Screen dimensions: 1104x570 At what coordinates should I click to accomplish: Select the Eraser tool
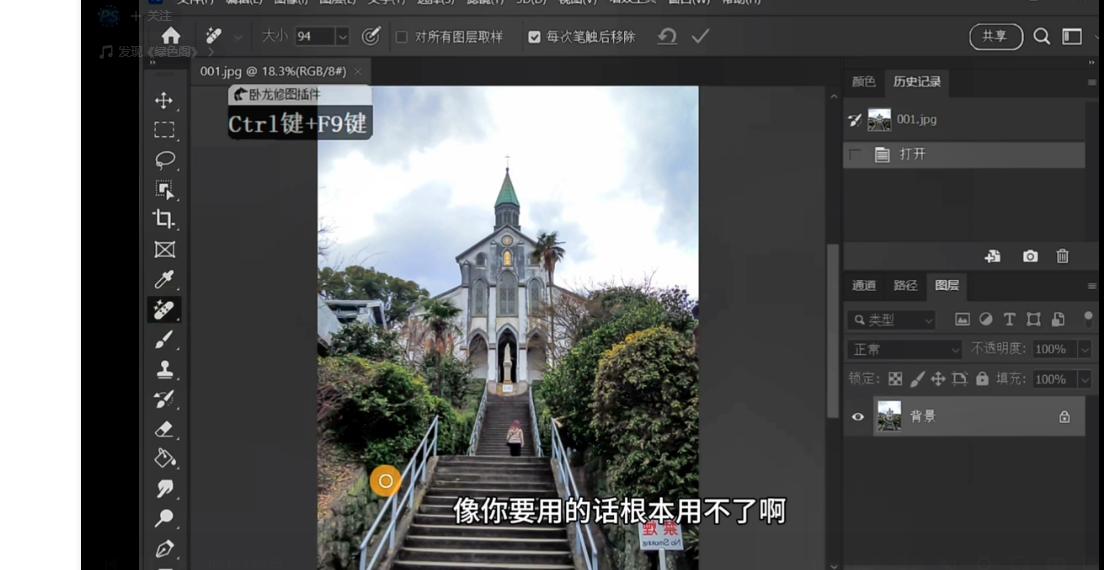pos(164,429)
